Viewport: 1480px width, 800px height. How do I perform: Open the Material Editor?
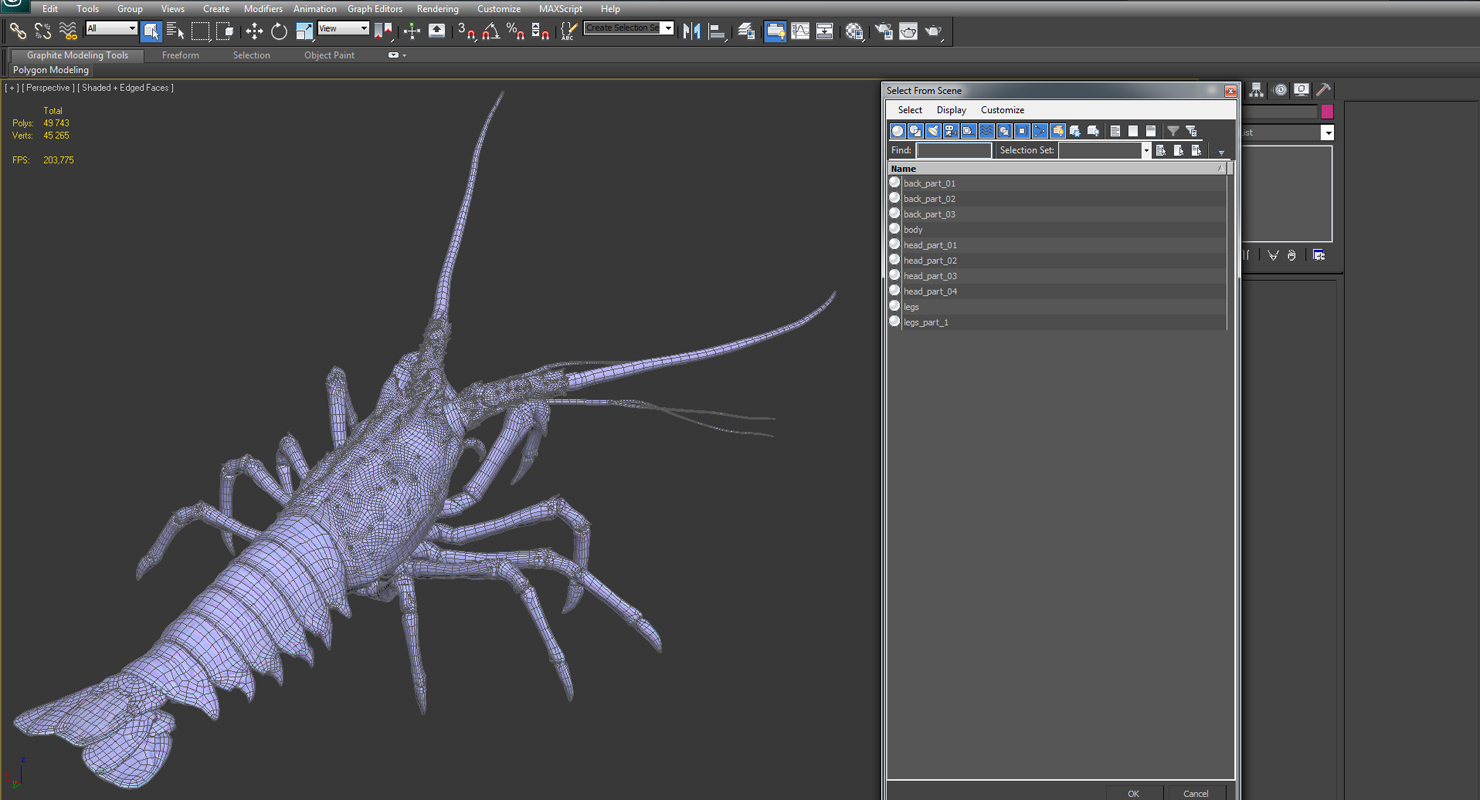pos(854,31)
